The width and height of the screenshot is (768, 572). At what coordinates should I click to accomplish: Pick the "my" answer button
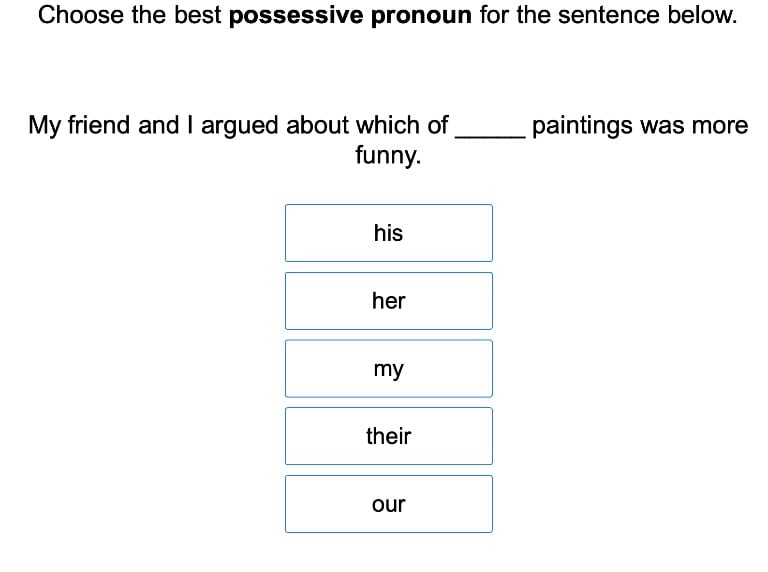coord(388,369)
